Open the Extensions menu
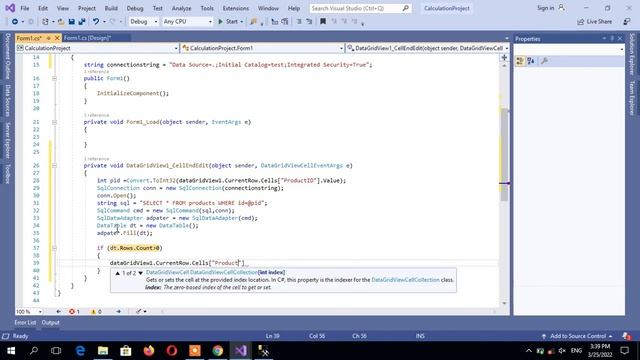The width and height of the screenshot is (640, 360). coord(236,8)
